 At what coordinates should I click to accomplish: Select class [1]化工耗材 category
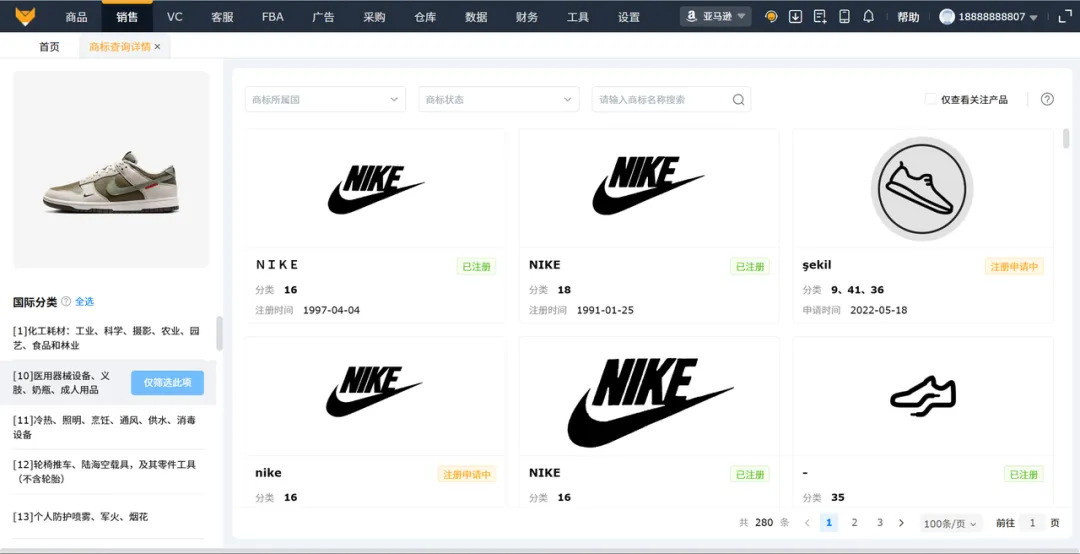pyautogui.click(x=107, y=338)
